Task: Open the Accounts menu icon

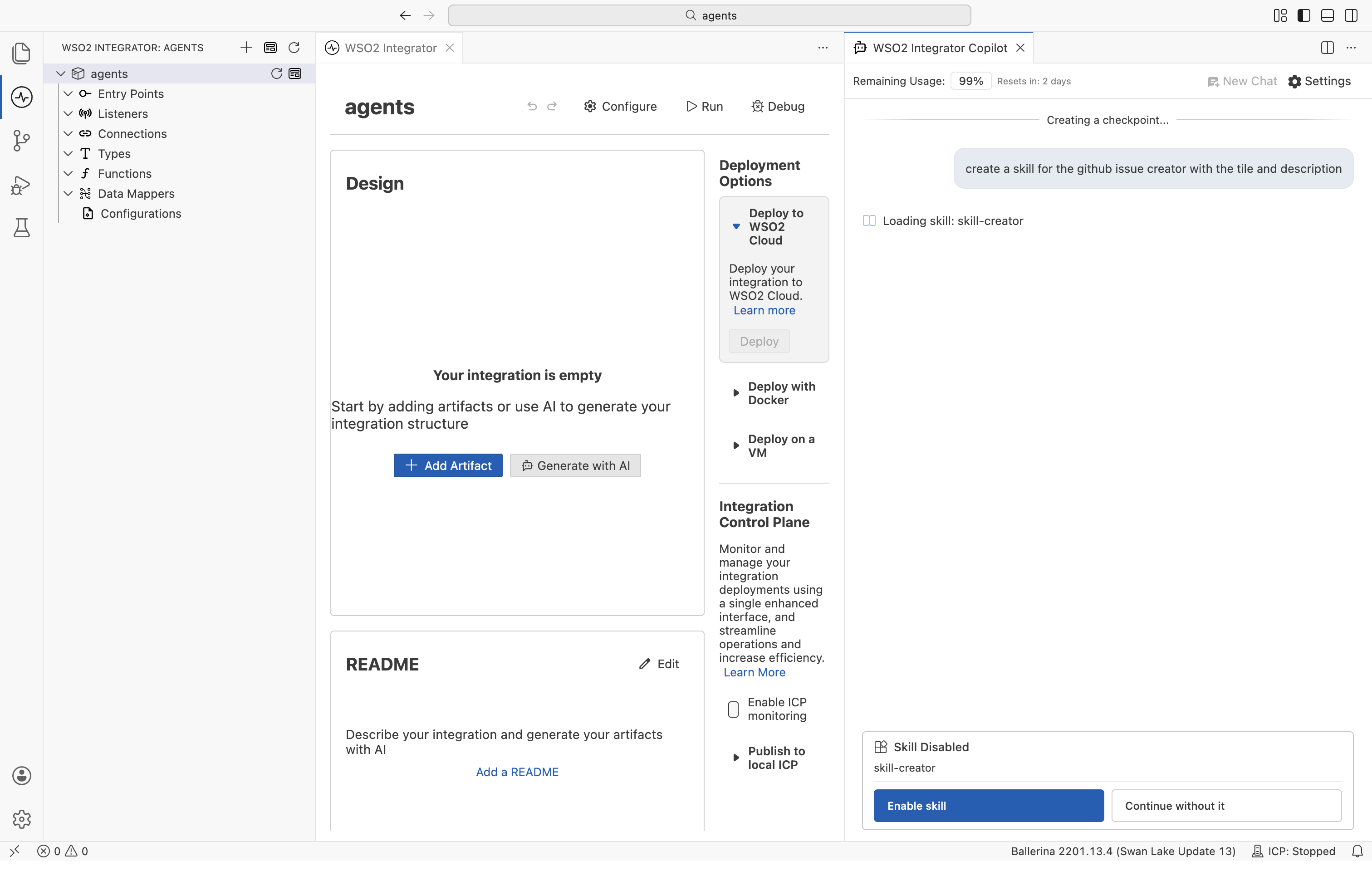Action: (21, 776)
